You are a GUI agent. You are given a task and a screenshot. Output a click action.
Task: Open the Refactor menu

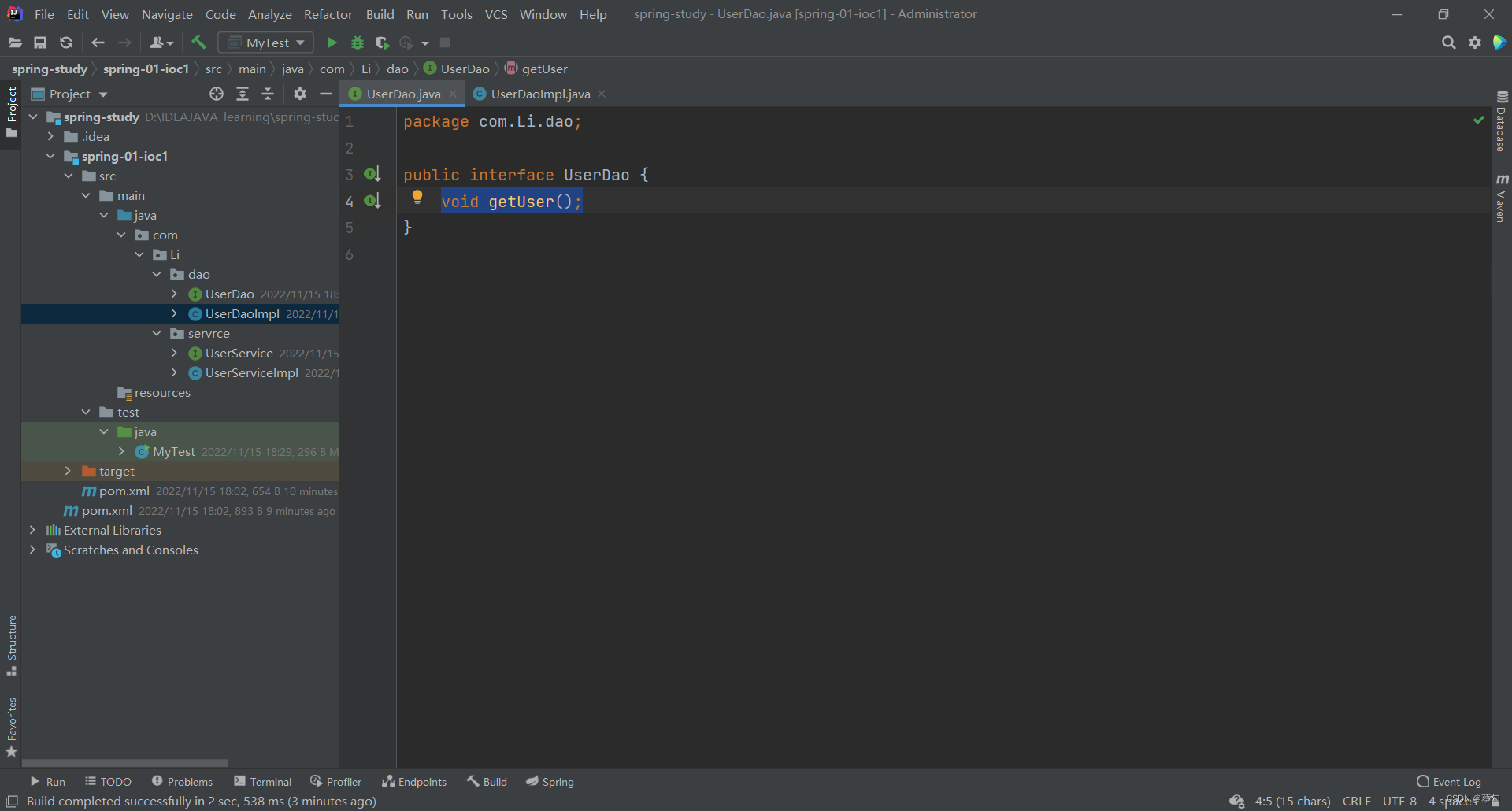328,14
